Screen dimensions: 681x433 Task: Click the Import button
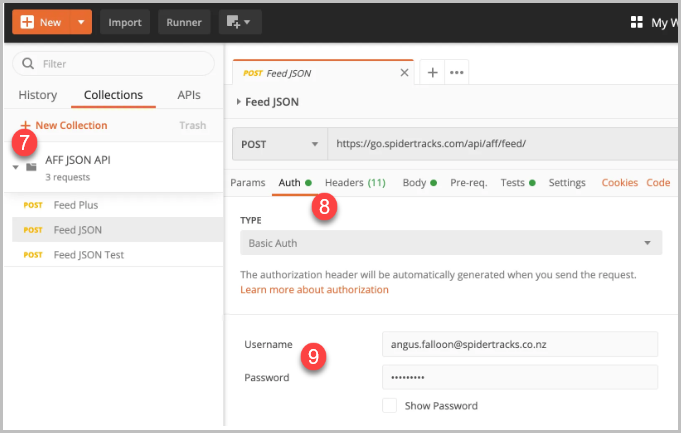pos(125,22)
